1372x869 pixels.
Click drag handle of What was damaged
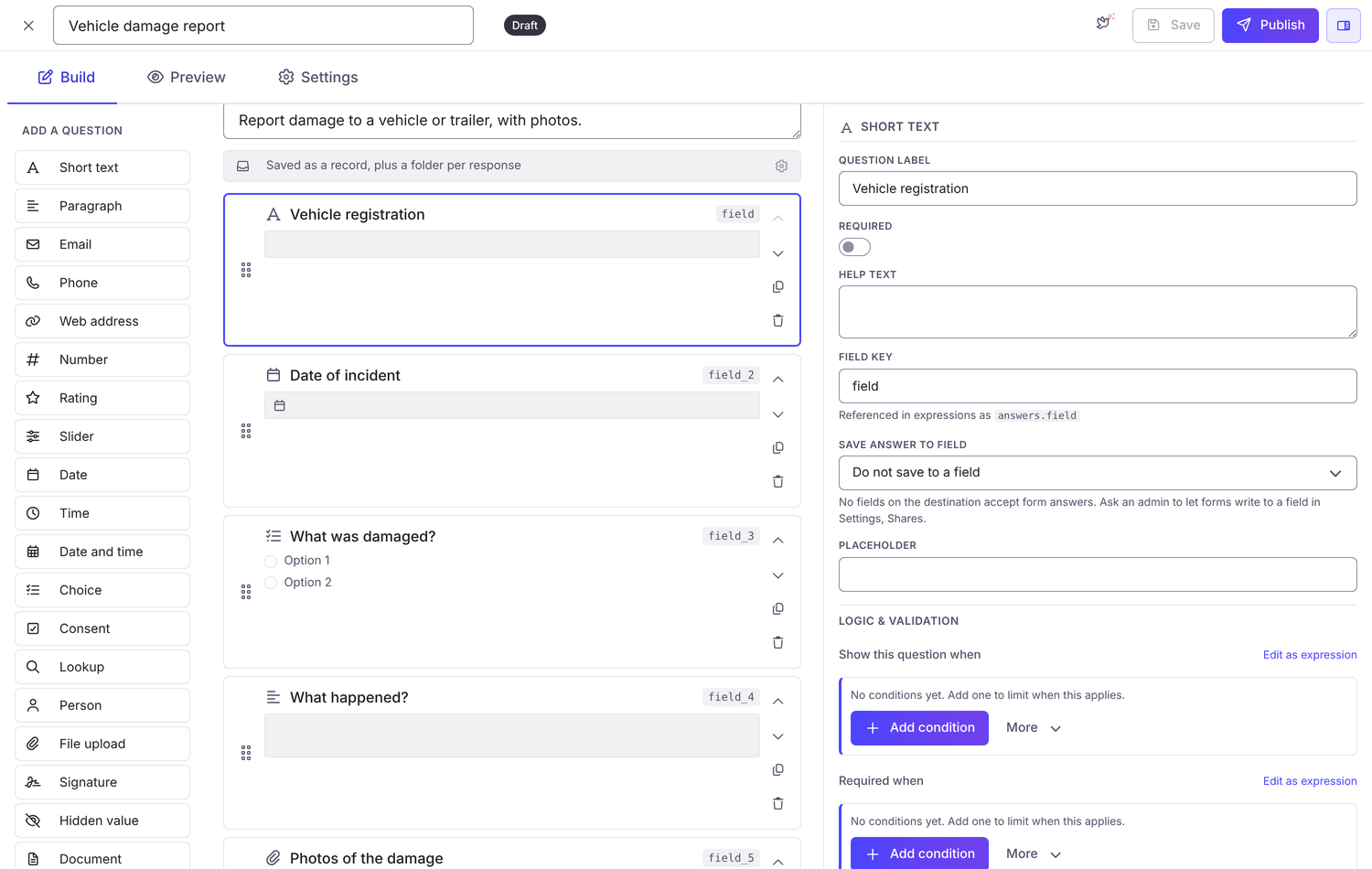[246, 592]
